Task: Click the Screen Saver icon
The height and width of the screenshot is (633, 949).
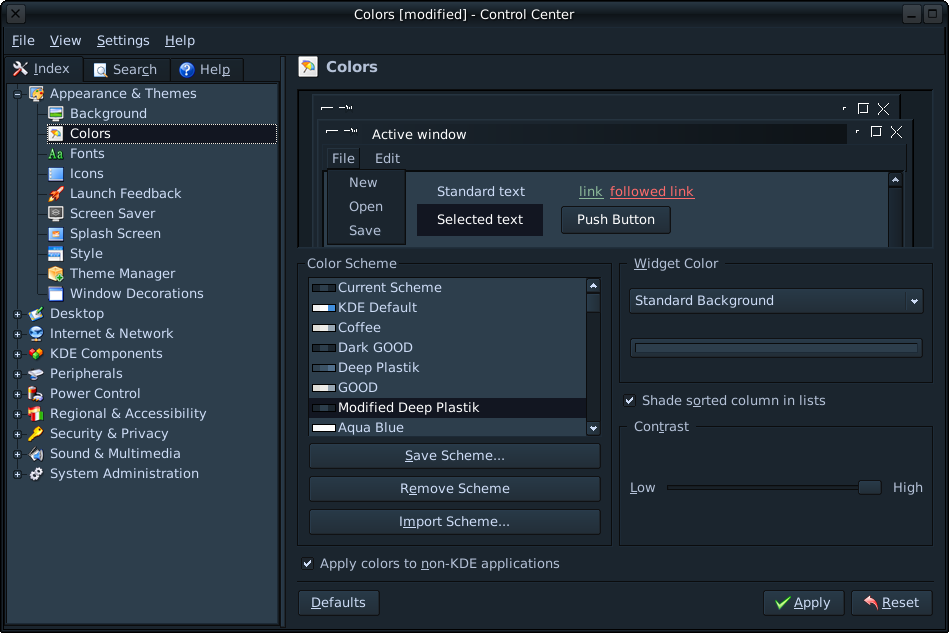Action: coord(56,214)
